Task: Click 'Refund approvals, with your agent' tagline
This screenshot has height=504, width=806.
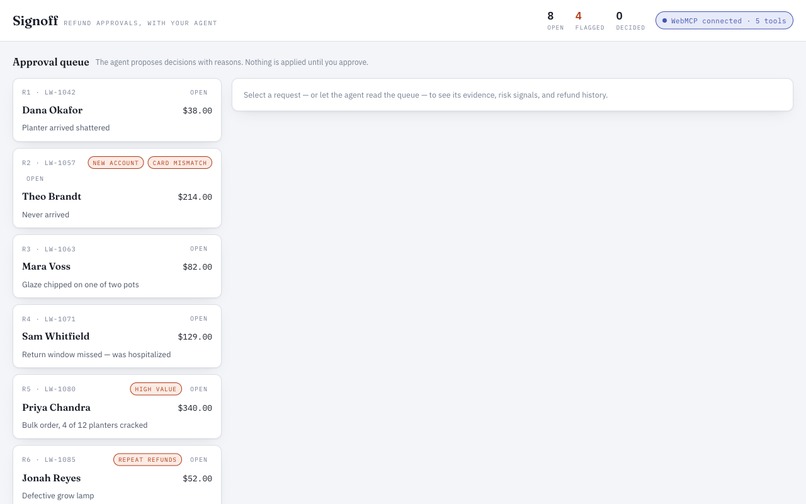Action: pyautogui.click(x=140, y=23)
